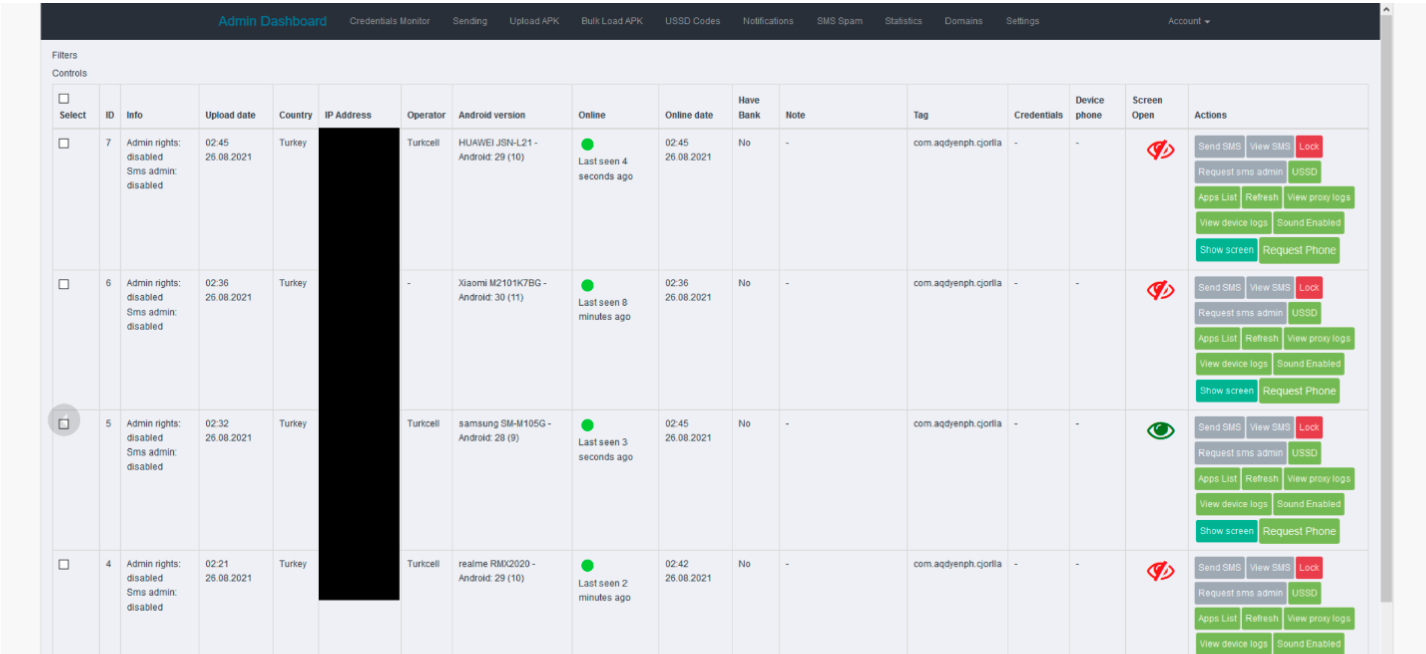Click Sound Enabled for samsung device
The image size is (1426, 654).
pyautogui.click(x=1308, y=504)
